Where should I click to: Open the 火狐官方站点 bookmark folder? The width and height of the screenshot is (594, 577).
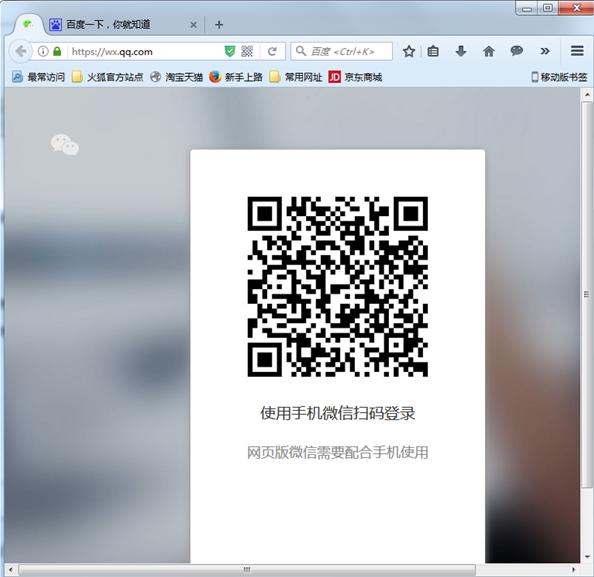108,77
